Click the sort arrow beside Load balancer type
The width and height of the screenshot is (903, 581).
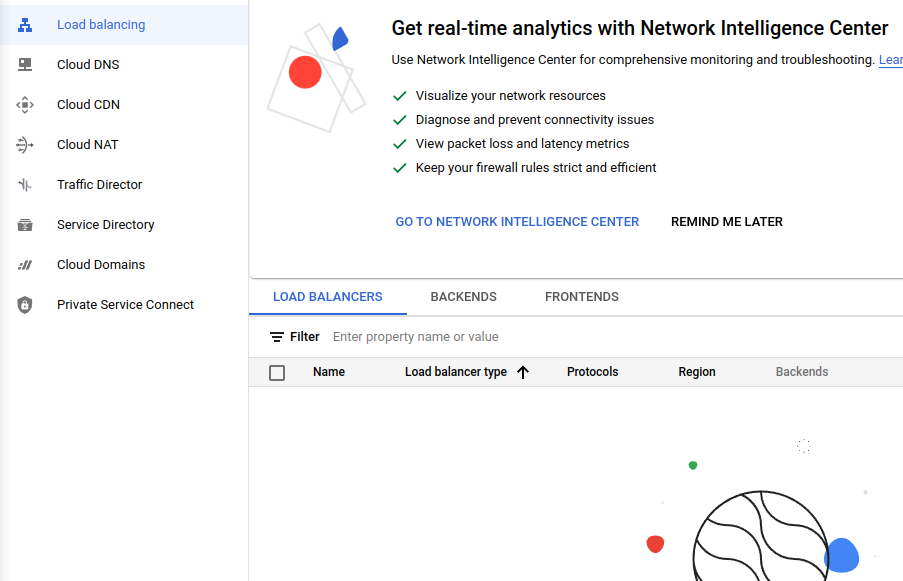click(523, 372)
